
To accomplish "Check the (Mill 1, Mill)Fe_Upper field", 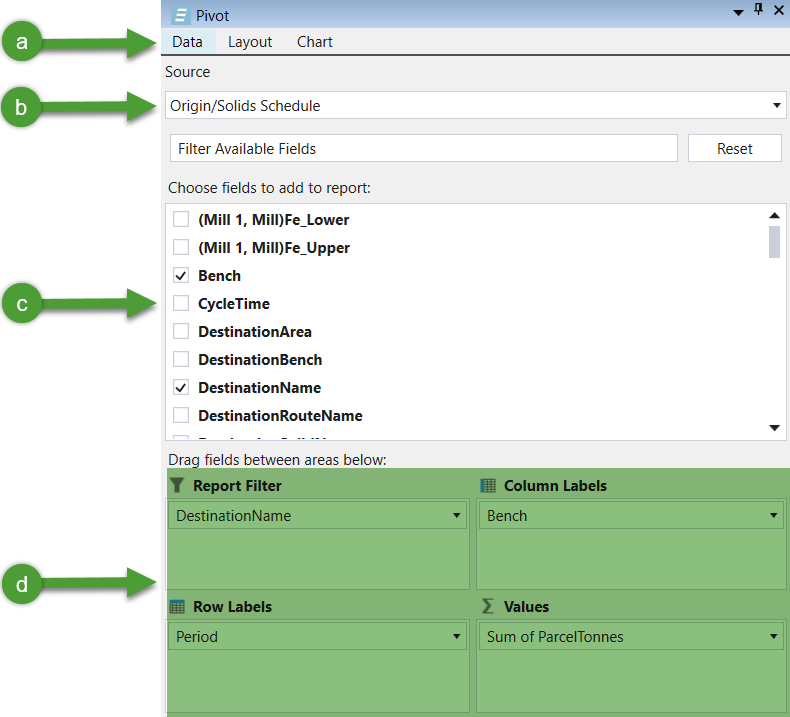I will [181, 247].
